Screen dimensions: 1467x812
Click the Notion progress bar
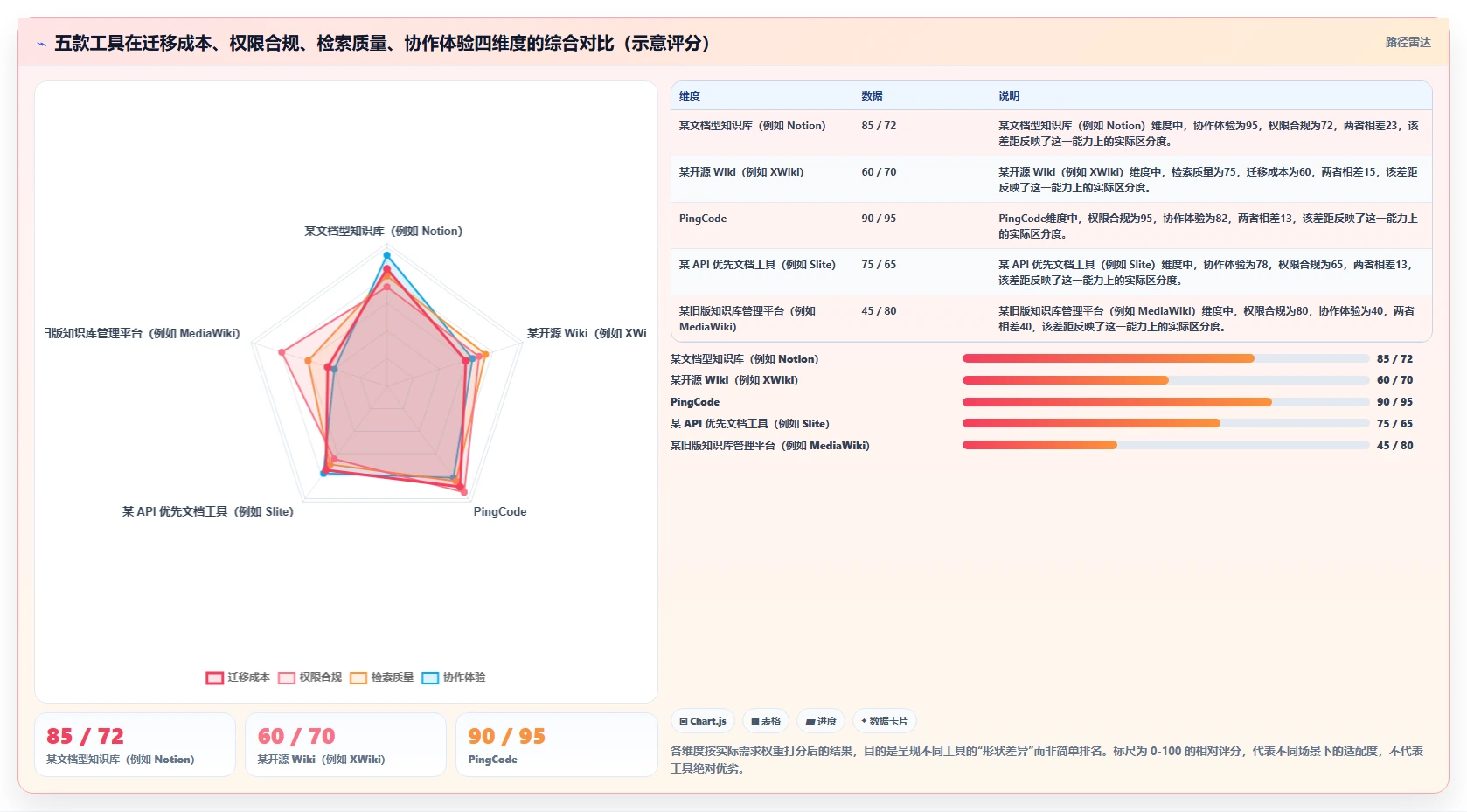click(1165, 358)
